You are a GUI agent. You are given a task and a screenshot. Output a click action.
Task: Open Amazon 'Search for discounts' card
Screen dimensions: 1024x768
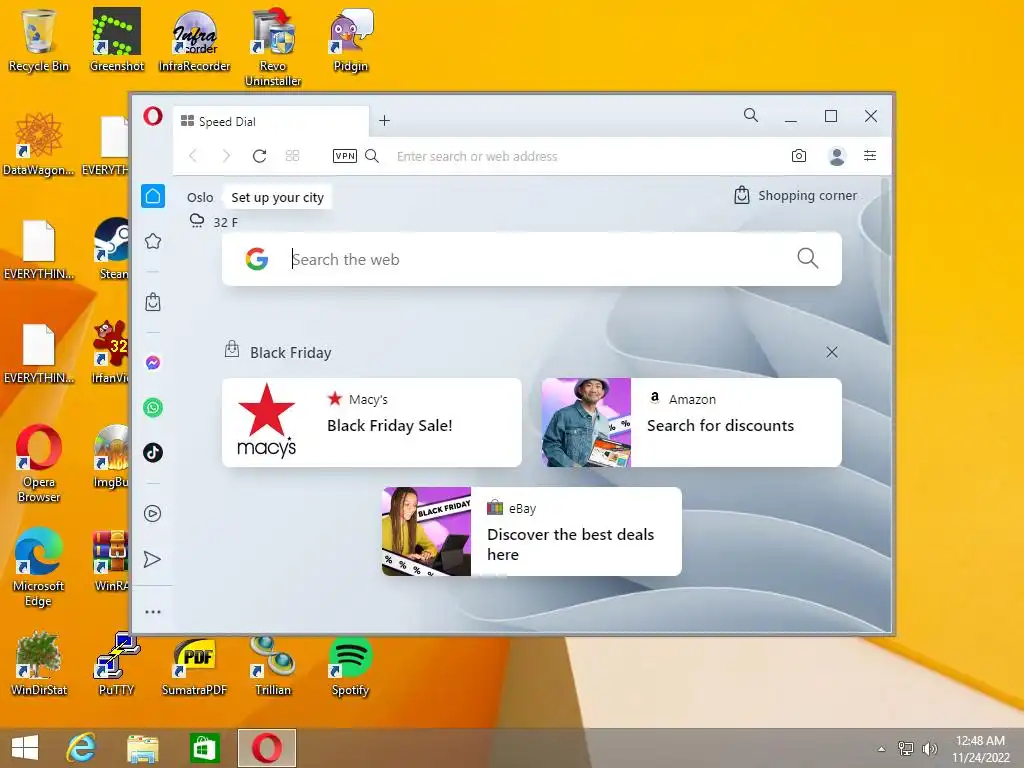pos(692,423)
